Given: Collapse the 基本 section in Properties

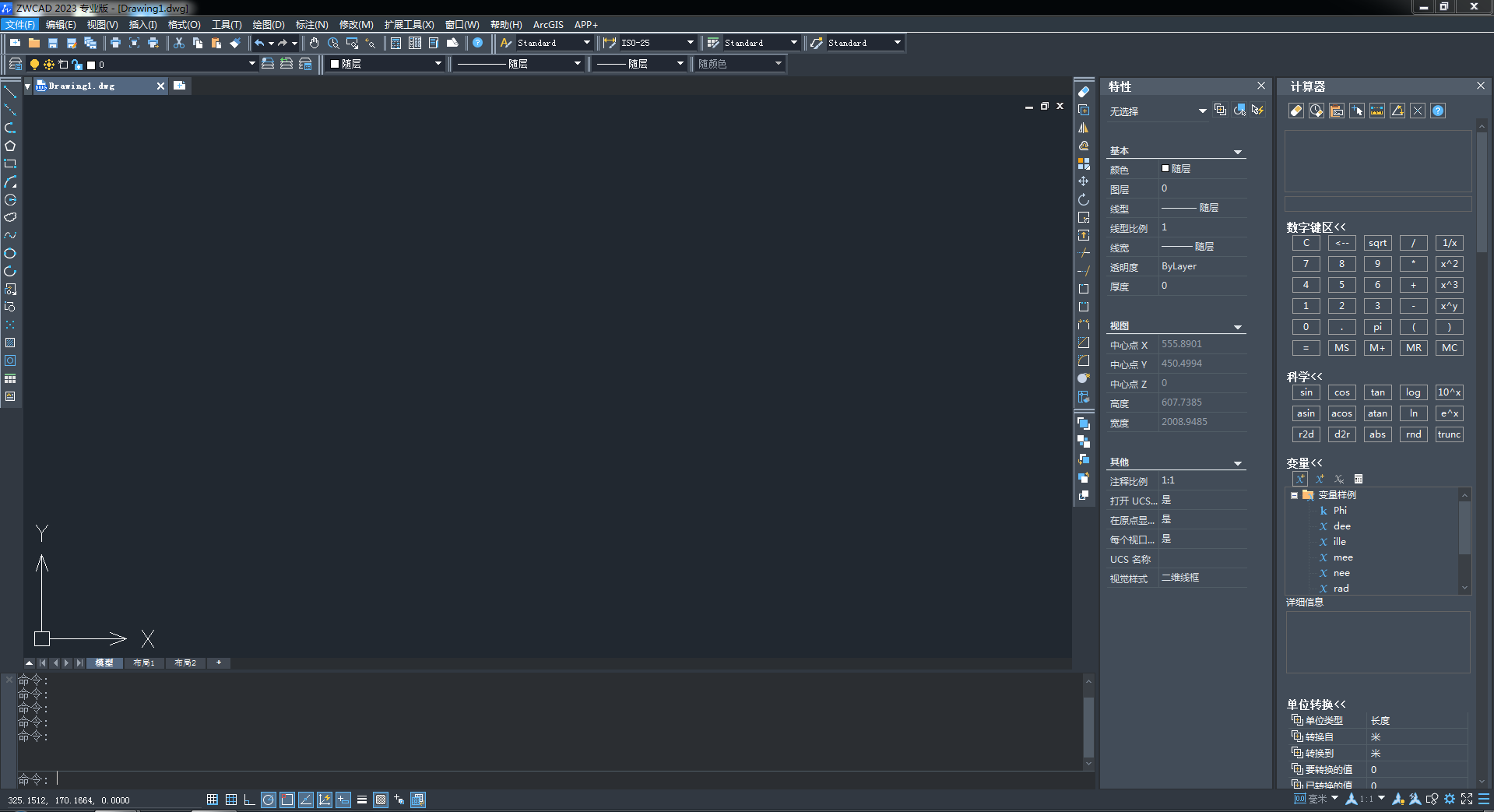Looking at the screenshot, I should tap(1238, 152).
